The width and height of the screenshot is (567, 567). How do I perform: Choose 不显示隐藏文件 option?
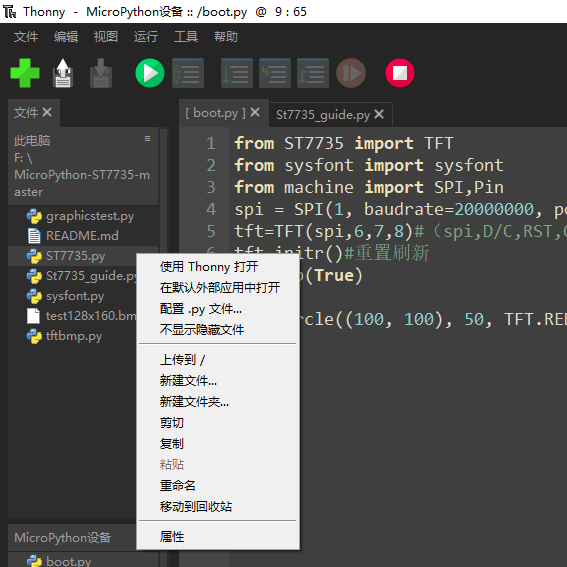click(218, 329)
